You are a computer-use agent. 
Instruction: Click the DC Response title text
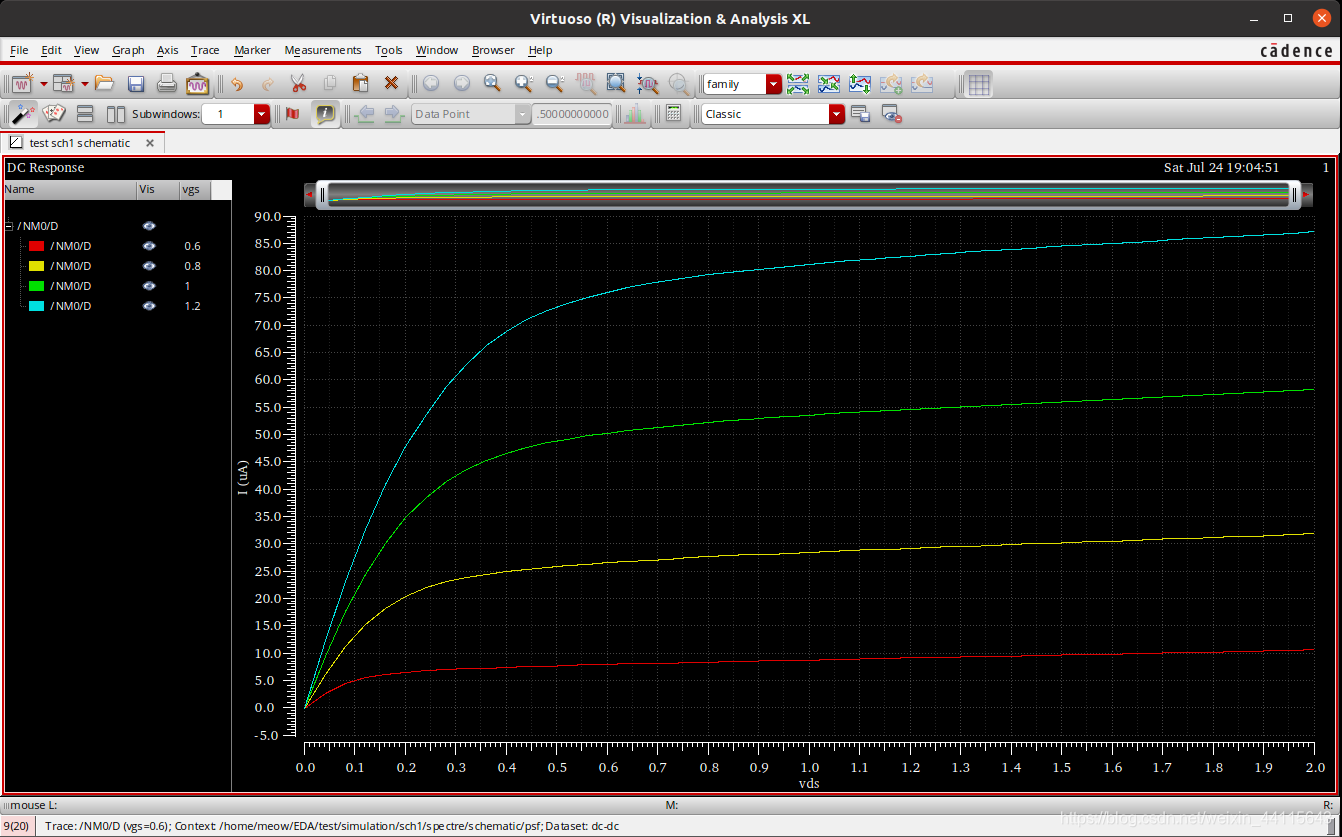[x=45, y=167]
